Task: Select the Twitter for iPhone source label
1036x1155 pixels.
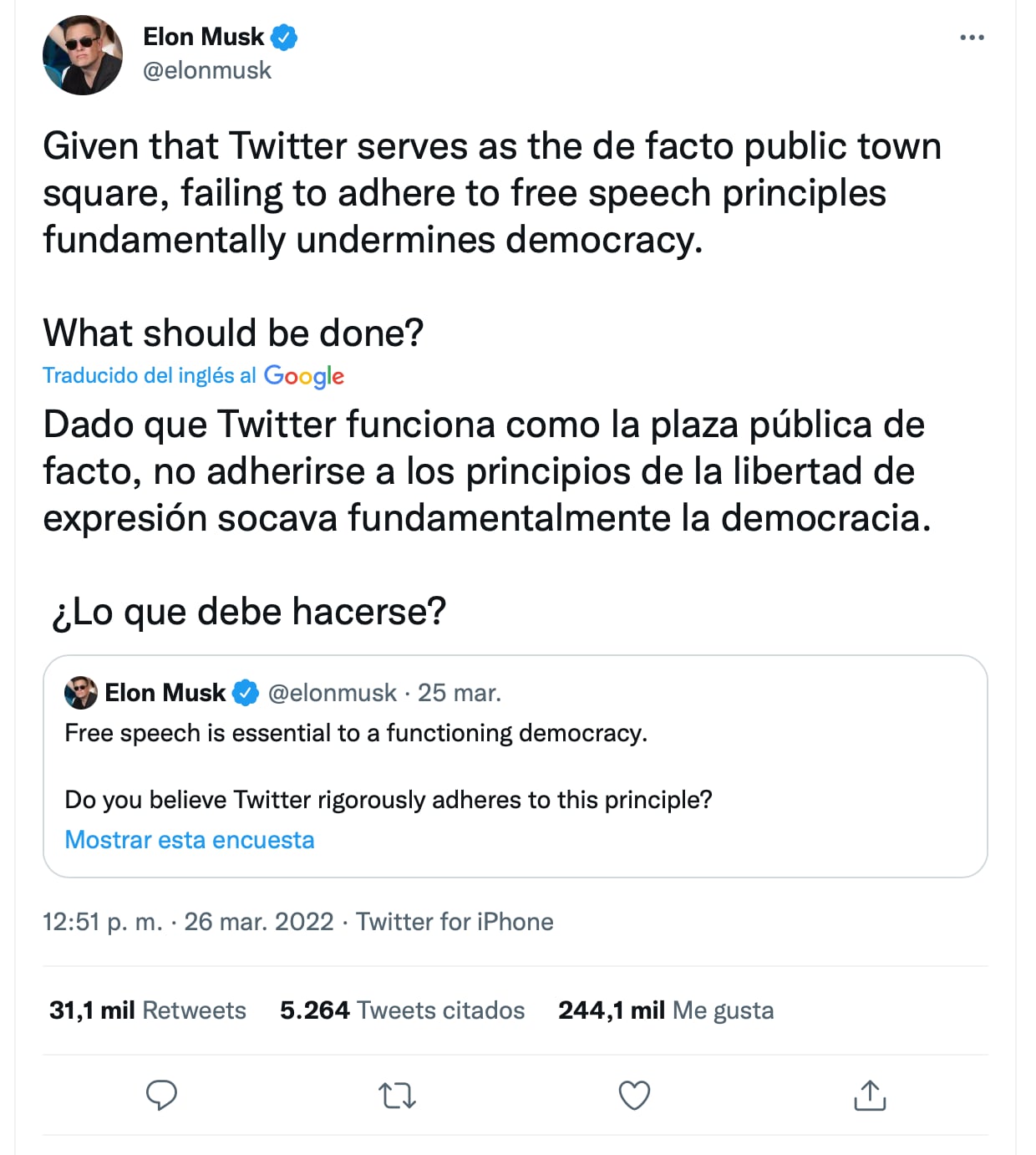Action: click(x=455, y=922)
